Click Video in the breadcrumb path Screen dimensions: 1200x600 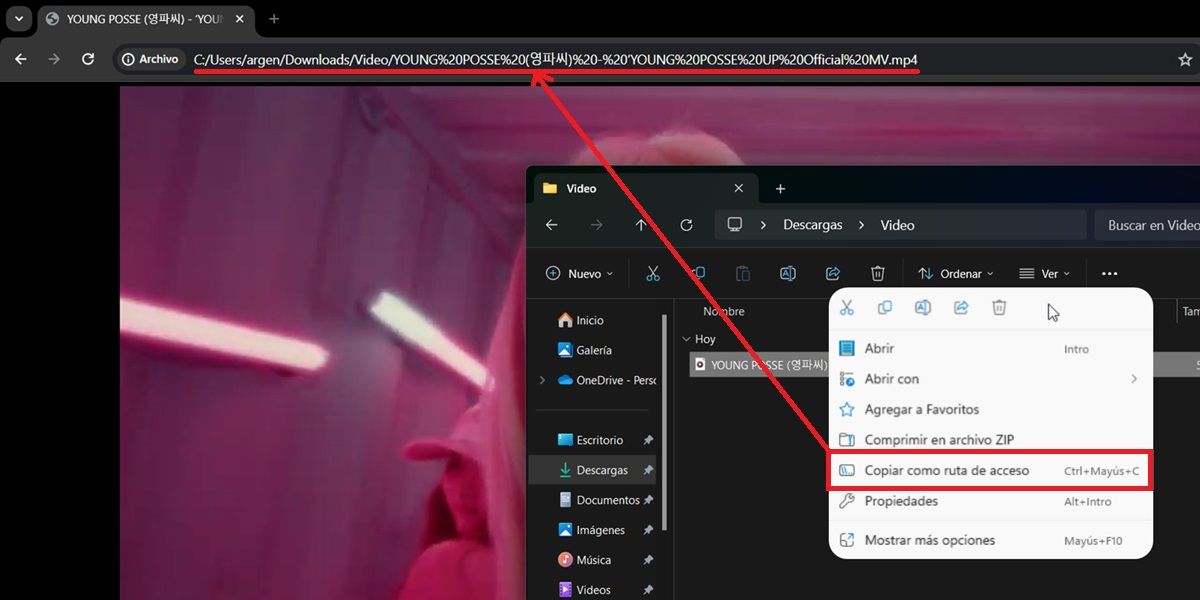[897, 225]
